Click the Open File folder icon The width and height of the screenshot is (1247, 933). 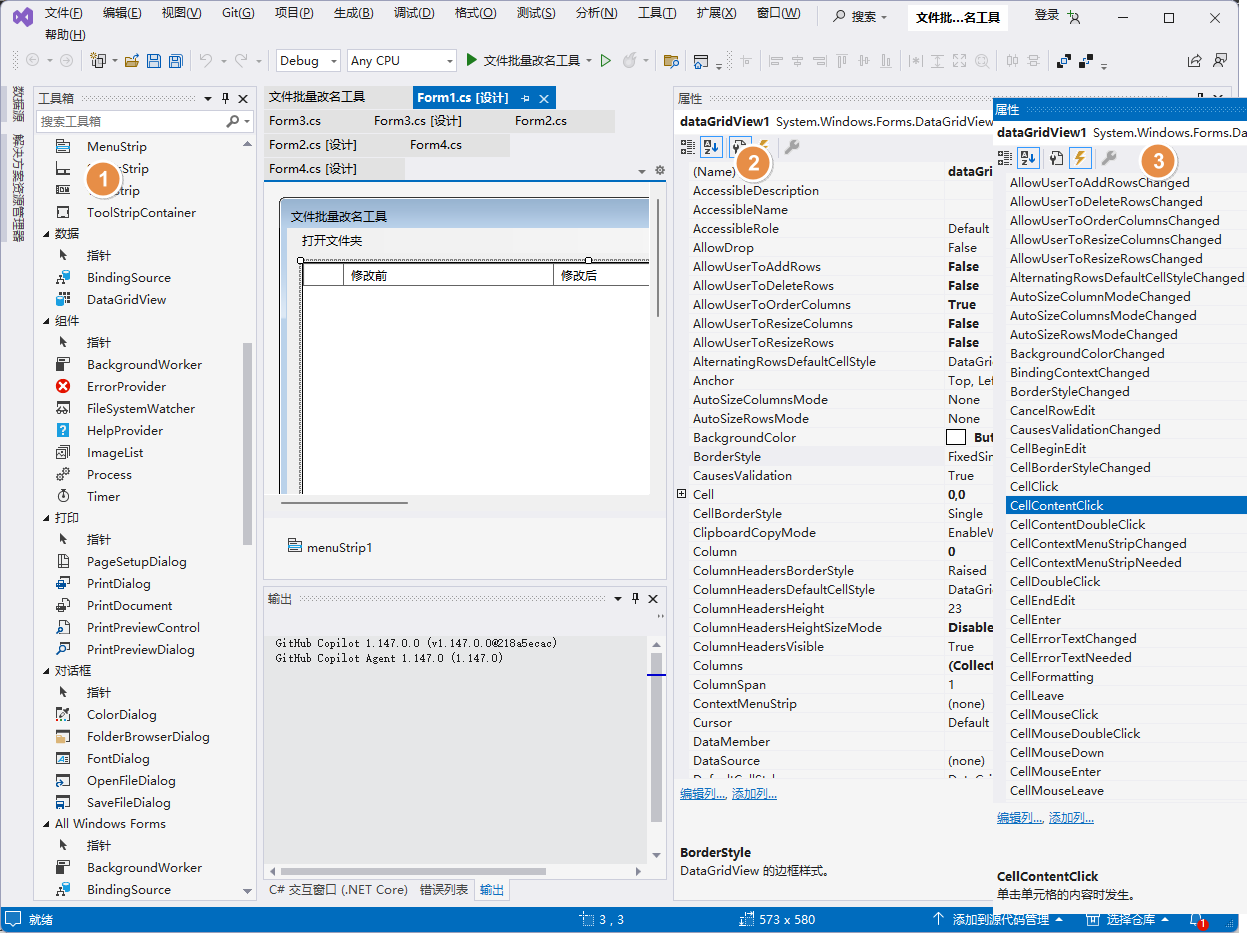(131, 61)
